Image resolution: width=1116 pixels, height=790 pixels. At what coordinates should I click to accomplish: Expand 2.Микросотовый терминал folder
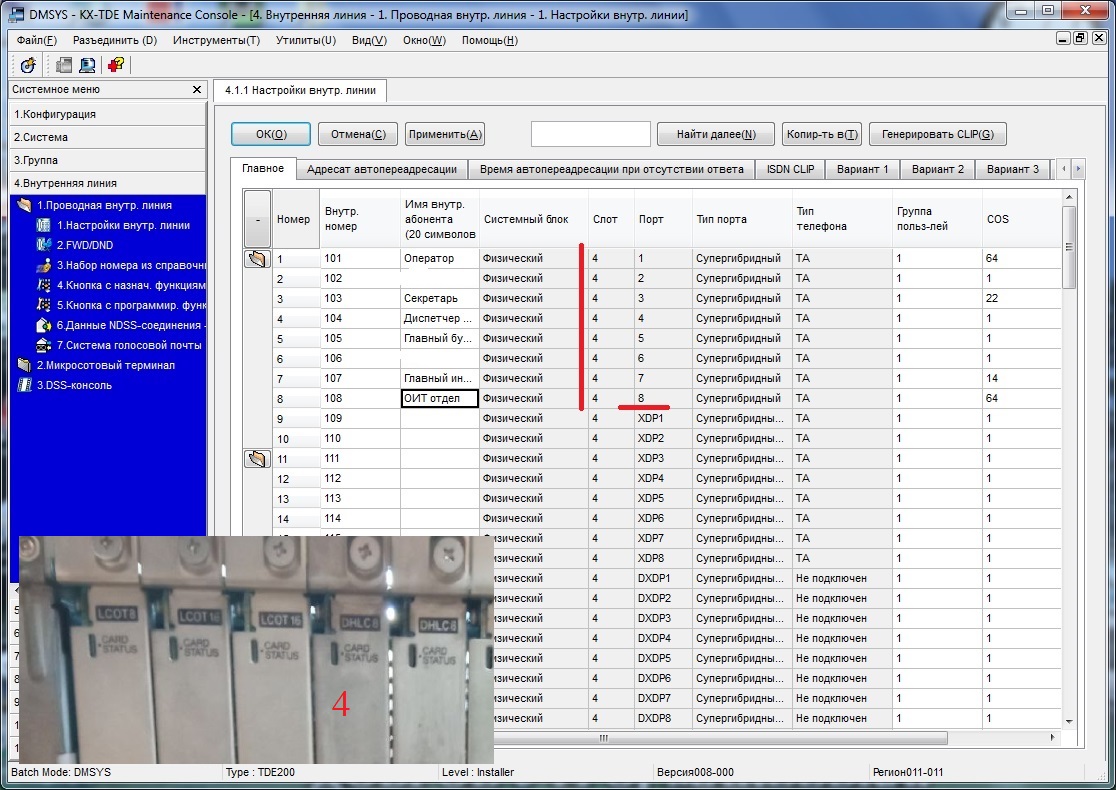[x=25, y=365]
